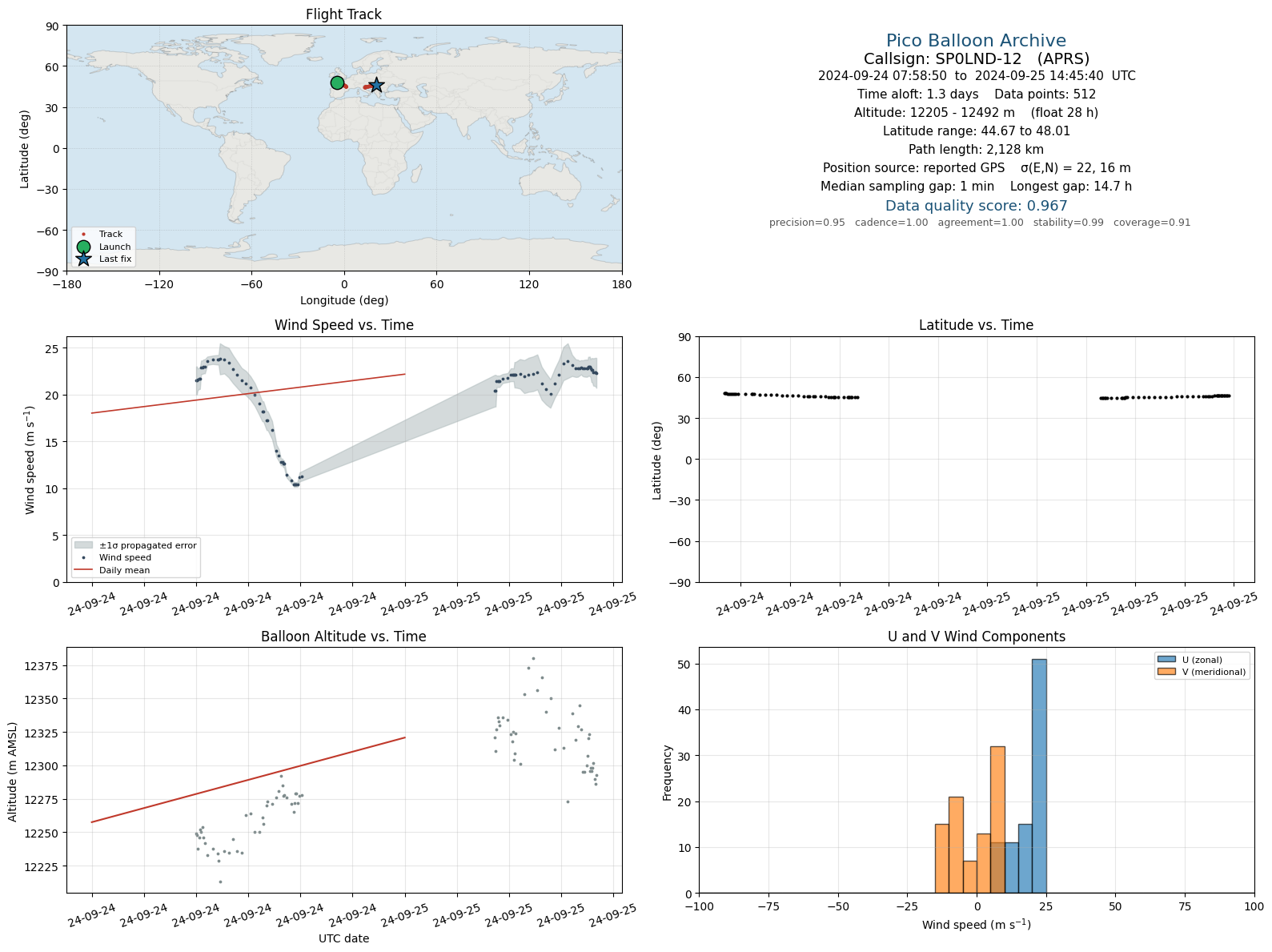This screenshot has height=952, width=1272.
Task: Click the '−100' wind speed histogram tick label
Action: coord(699,906)
